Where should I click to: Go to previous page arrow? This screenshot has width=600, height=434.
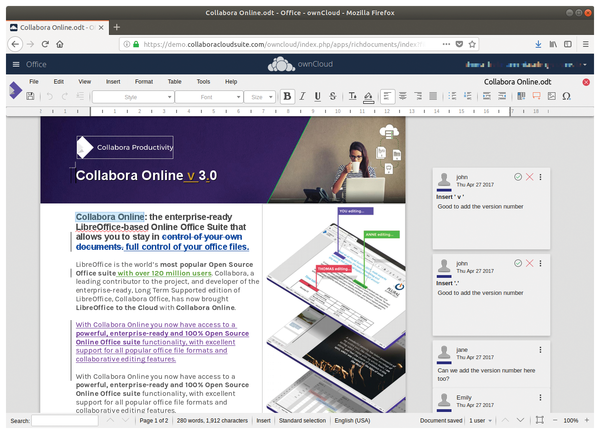505,420
